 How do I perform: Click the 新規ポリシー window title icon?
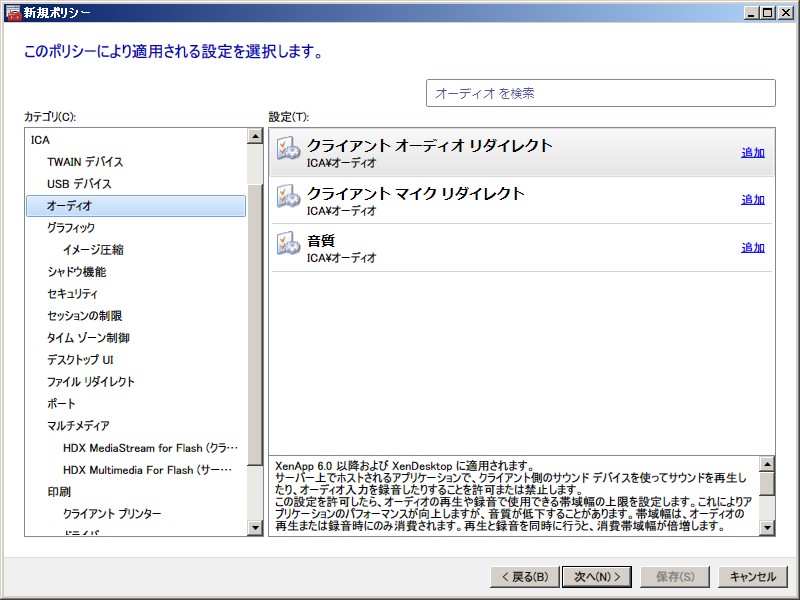(13, 13)
